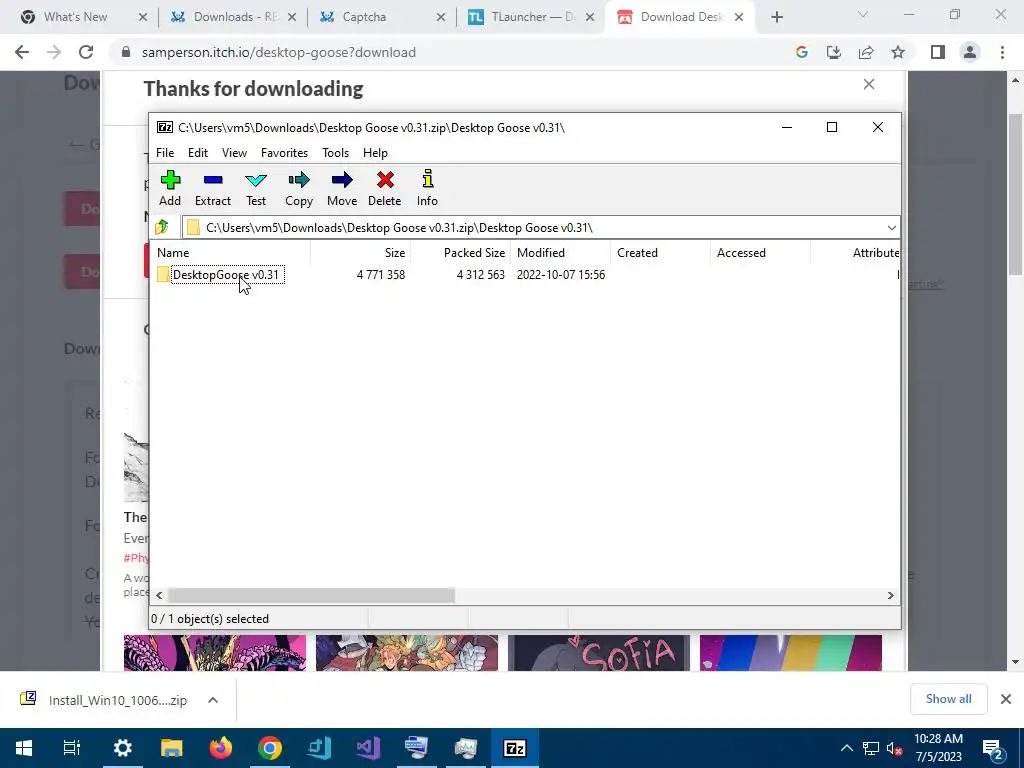Toggle the Chrome side panel icon
The height and width of the screenshot is (768, 1024).
click(x=938, y=52)
